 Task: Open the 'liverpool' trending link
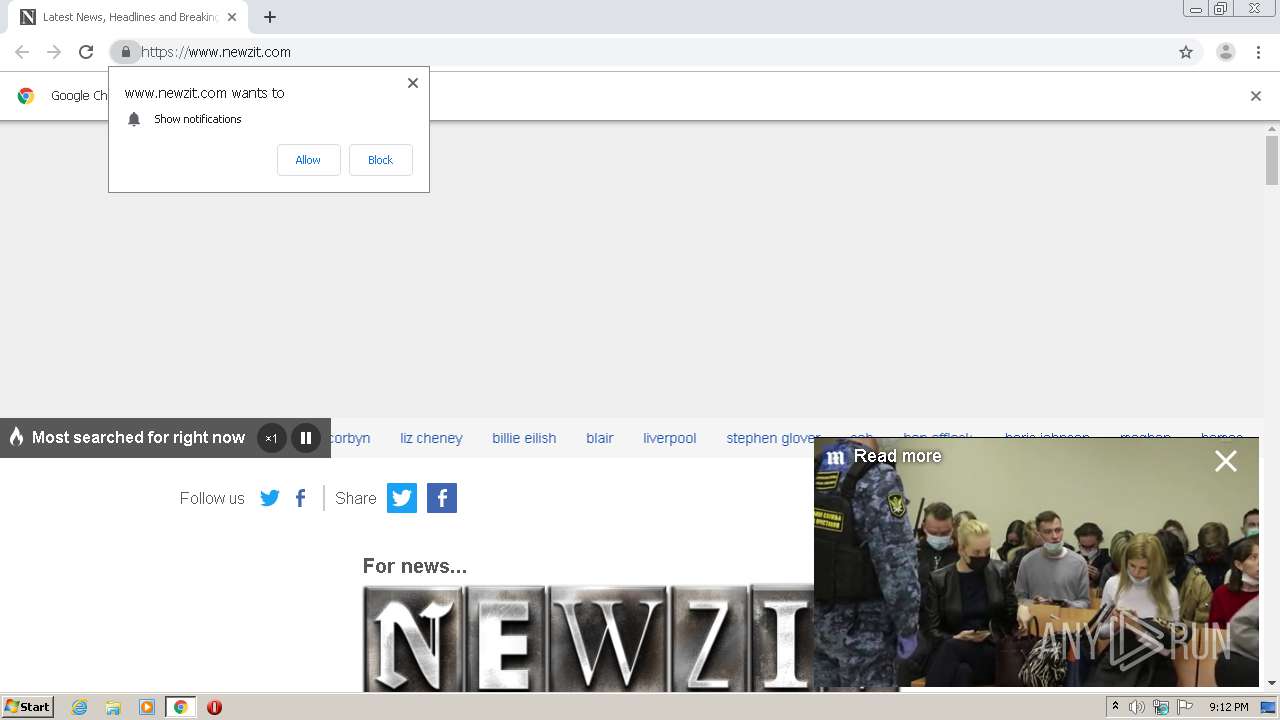[670, 438]
